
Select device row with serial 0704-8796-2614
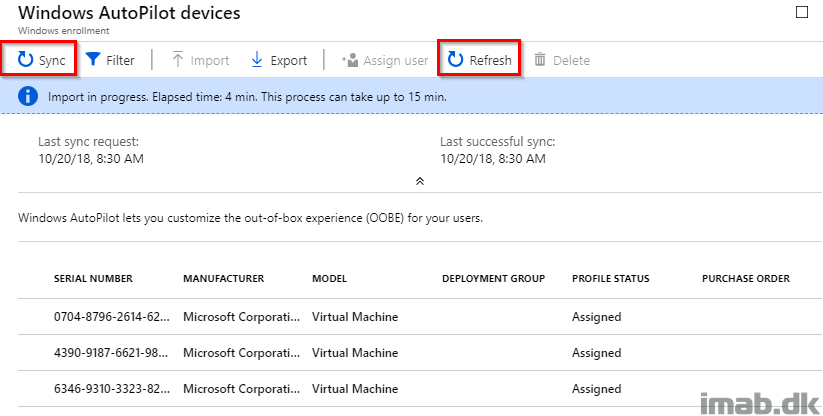420,317
